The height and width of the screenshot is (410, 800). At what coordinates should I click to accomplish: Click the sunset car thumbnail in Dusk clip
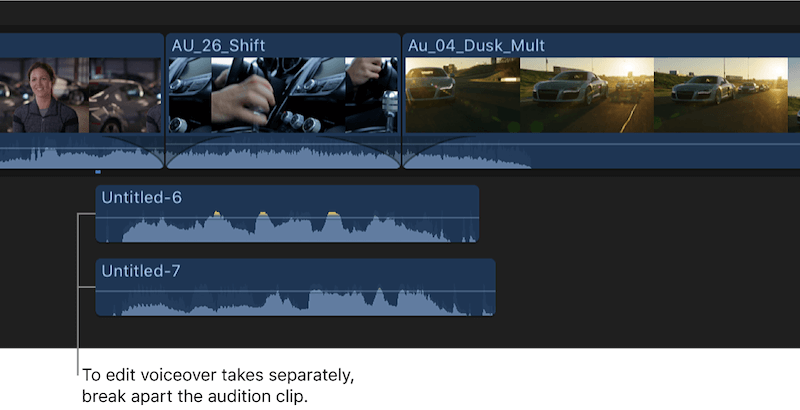tap(587, 95)
